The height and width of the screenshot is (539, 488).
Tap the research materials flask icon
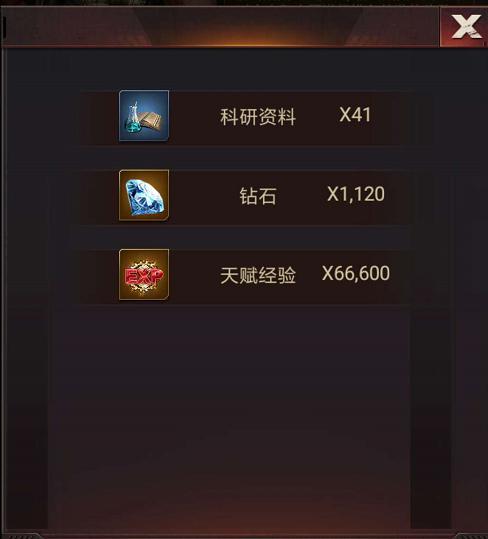click(144, 116)
